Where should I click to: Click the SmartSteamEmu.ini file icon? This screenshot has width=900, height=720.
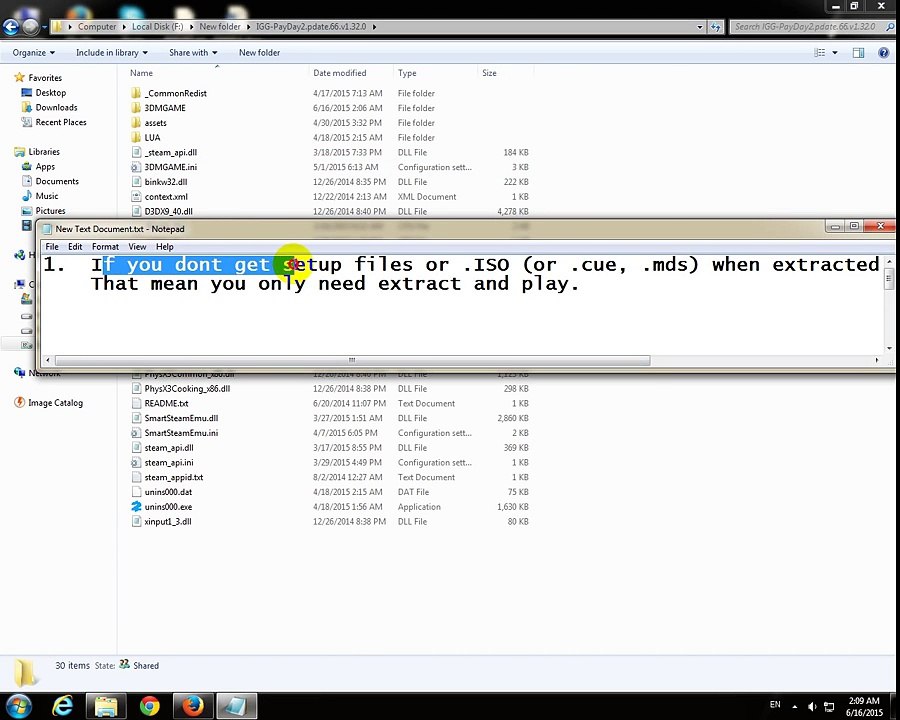pyautogui.click(x=136, y=433)
